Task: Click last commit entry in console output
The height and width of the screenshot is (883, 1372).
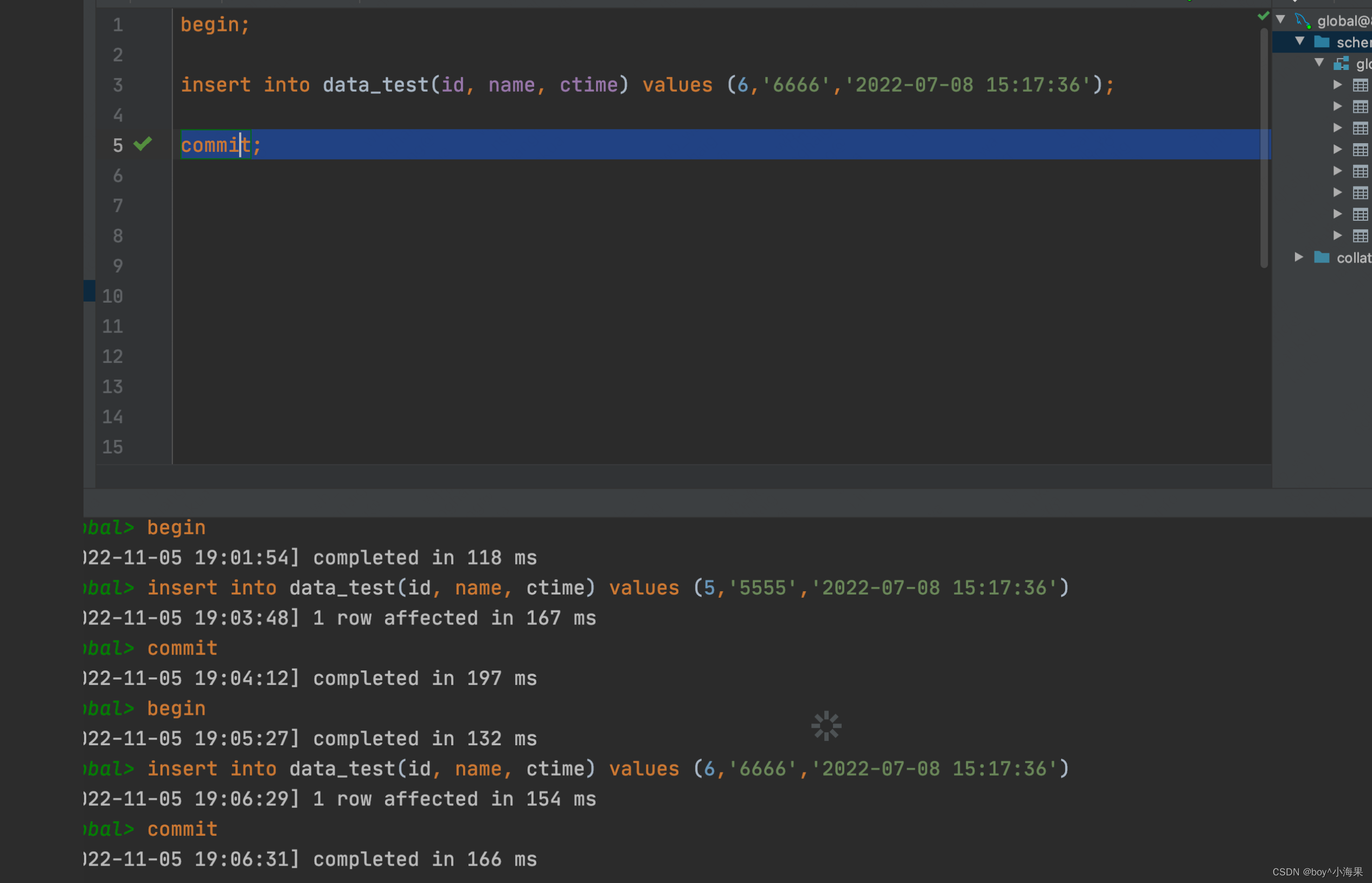Action: [182, 829]
